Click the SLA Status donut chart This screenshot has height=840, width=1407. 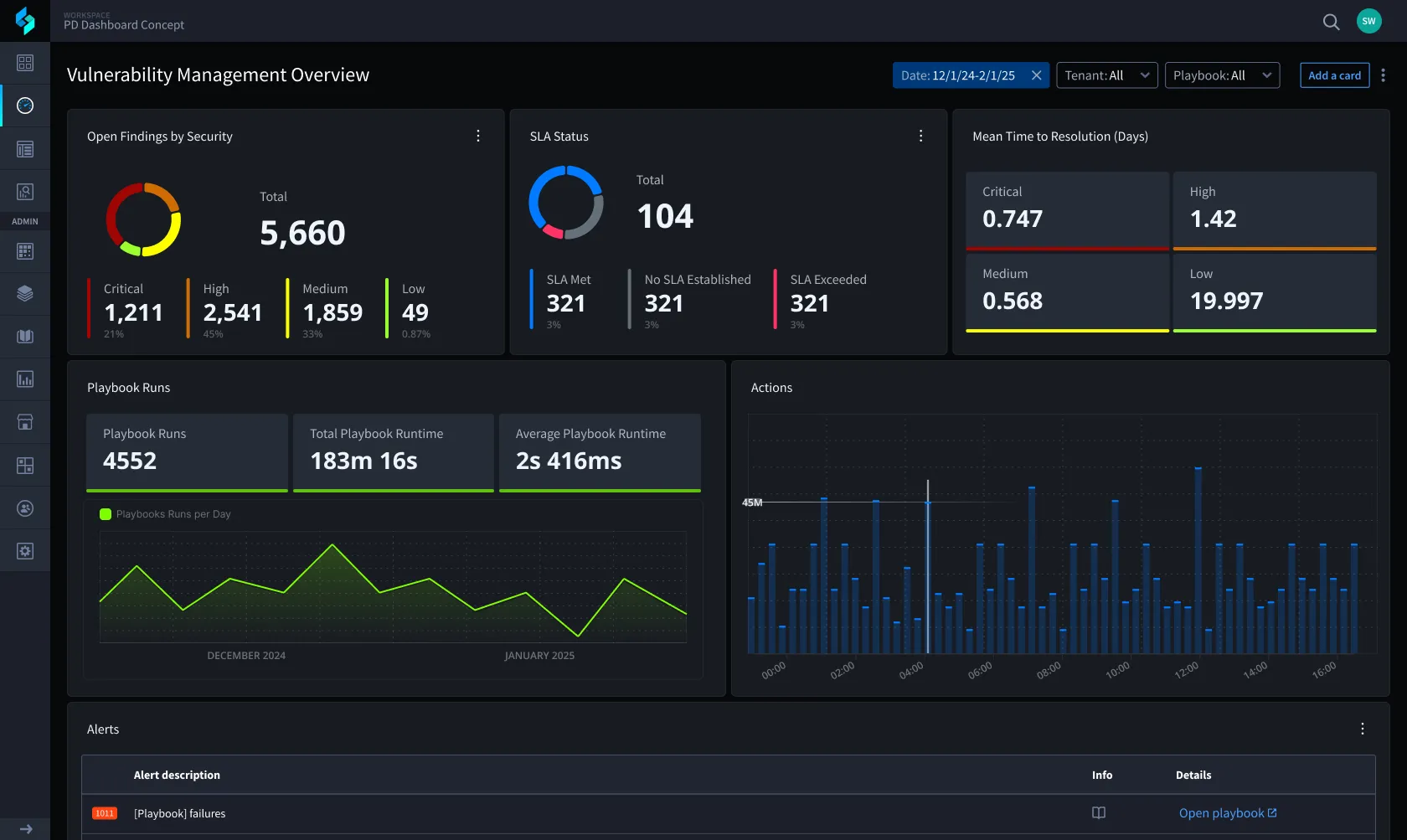click(x=566, y=202)
